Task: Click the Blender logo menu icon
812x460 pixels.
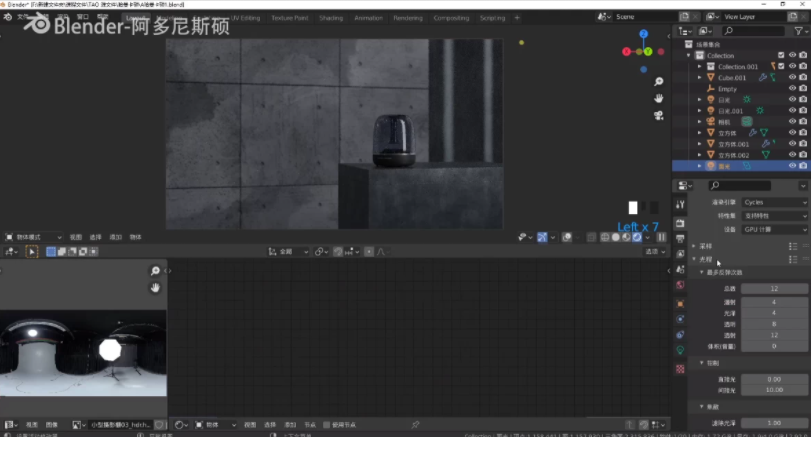Action: pyautogui.click(x=8, y=17)
